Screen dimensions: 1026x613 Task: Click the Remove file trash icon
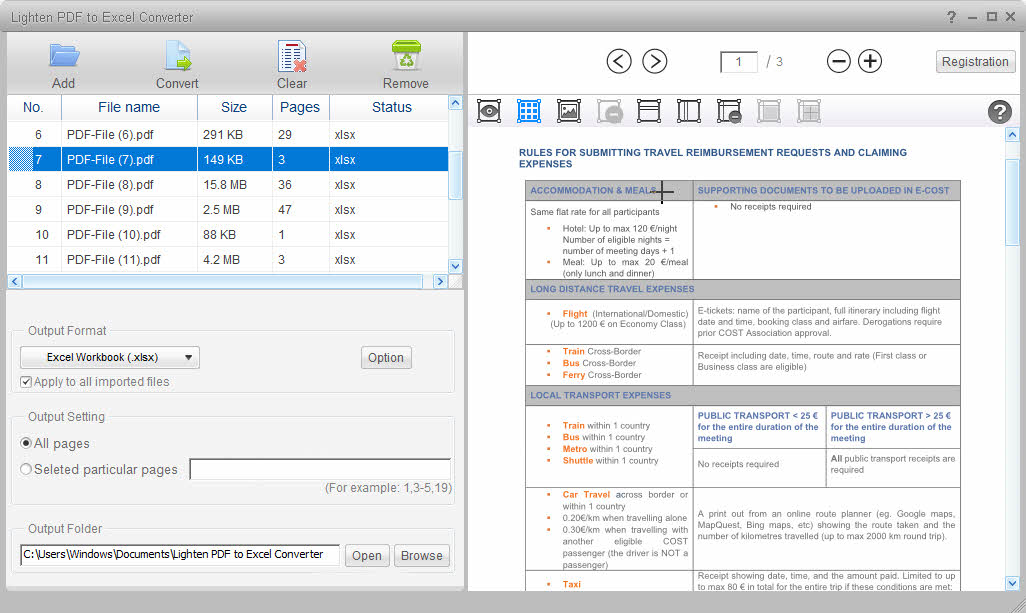click(405, 55)
